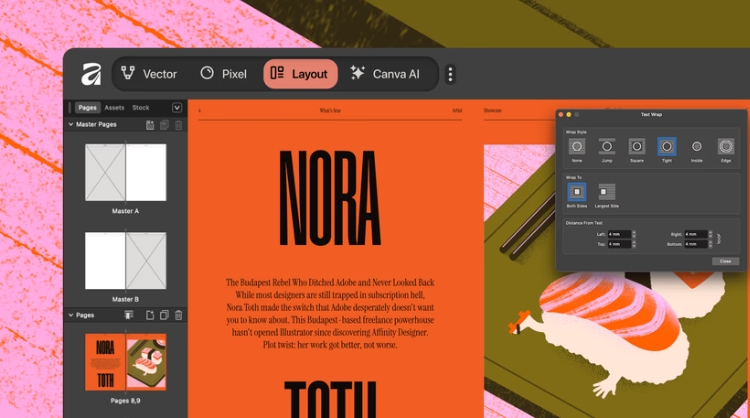The width and height of the screenshot is (750, 418).
Task: Switch to the Assets panel tab
Action: tap(114, 108)
